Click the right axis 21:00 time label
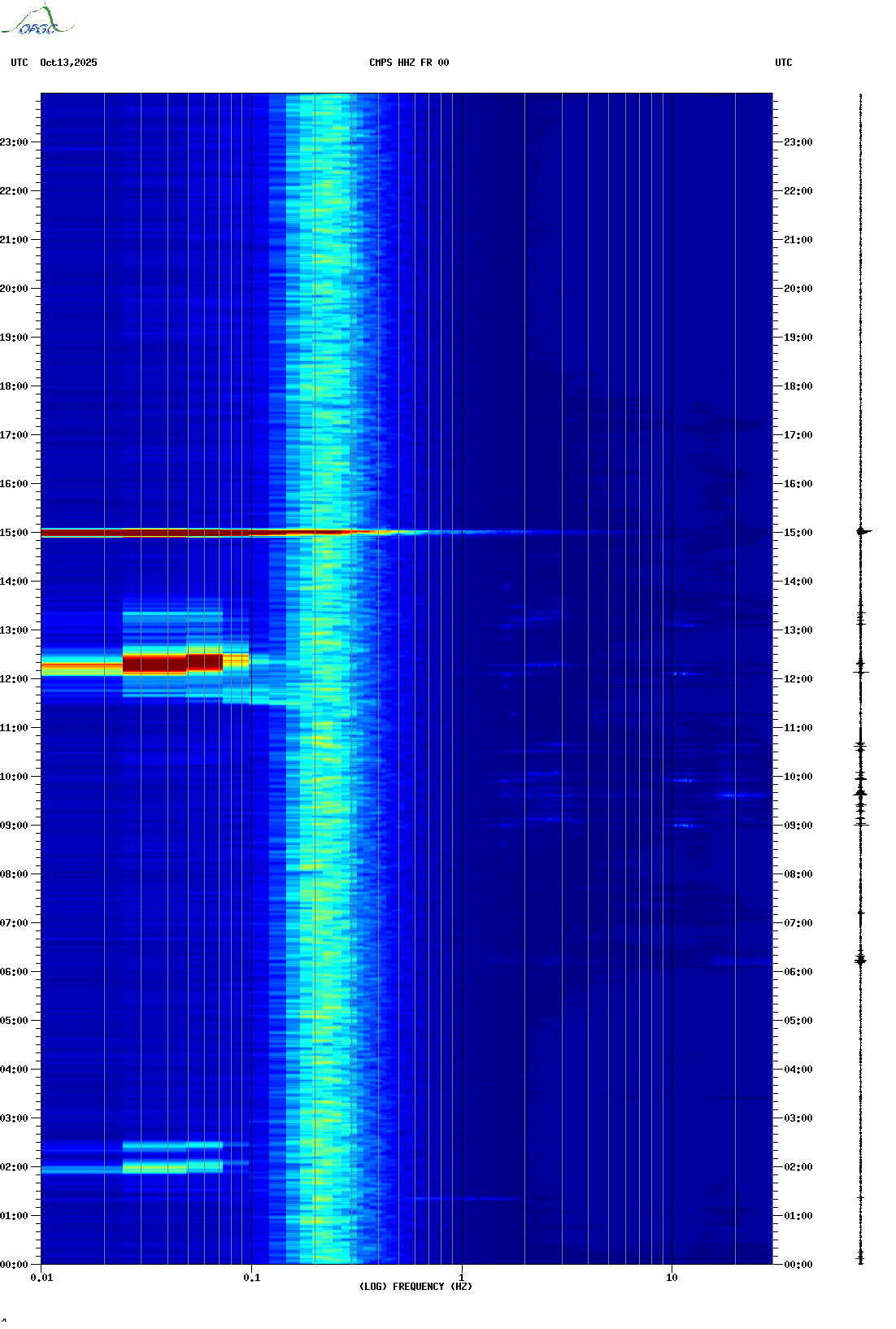The image size is (896, 1329). point(798,240)
